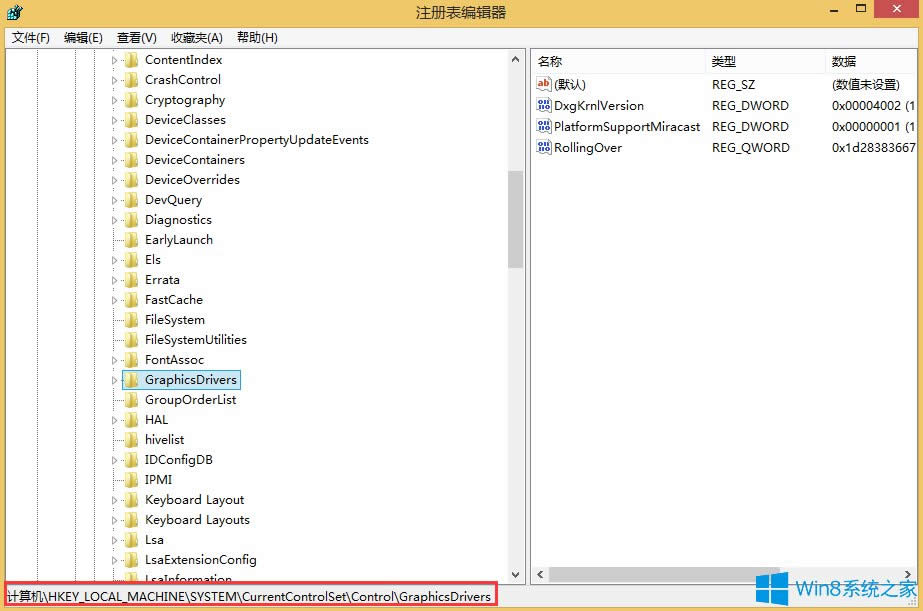The width and height of the screenshot is (923, 611).
Task: Click the REG_SZ ab icon beside (默认)
Action: pyautogui.click(x=545, y=85)
